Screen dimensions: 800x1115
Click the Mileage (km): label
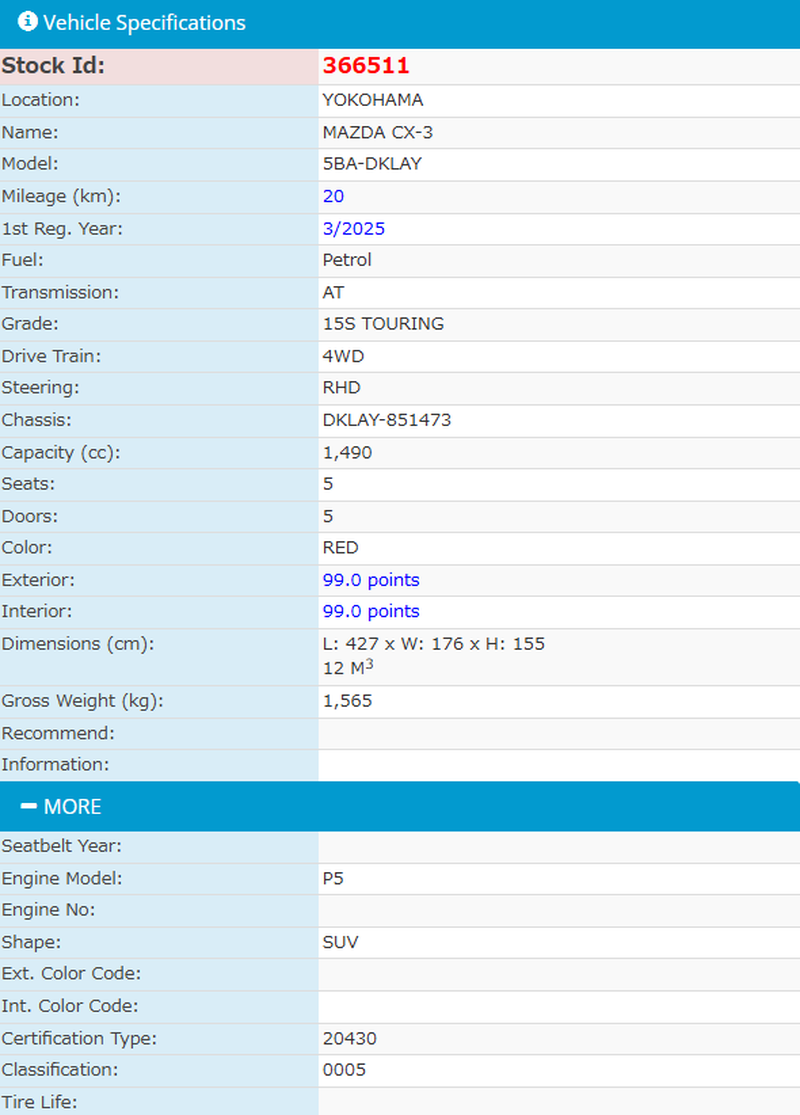(61, 196)
